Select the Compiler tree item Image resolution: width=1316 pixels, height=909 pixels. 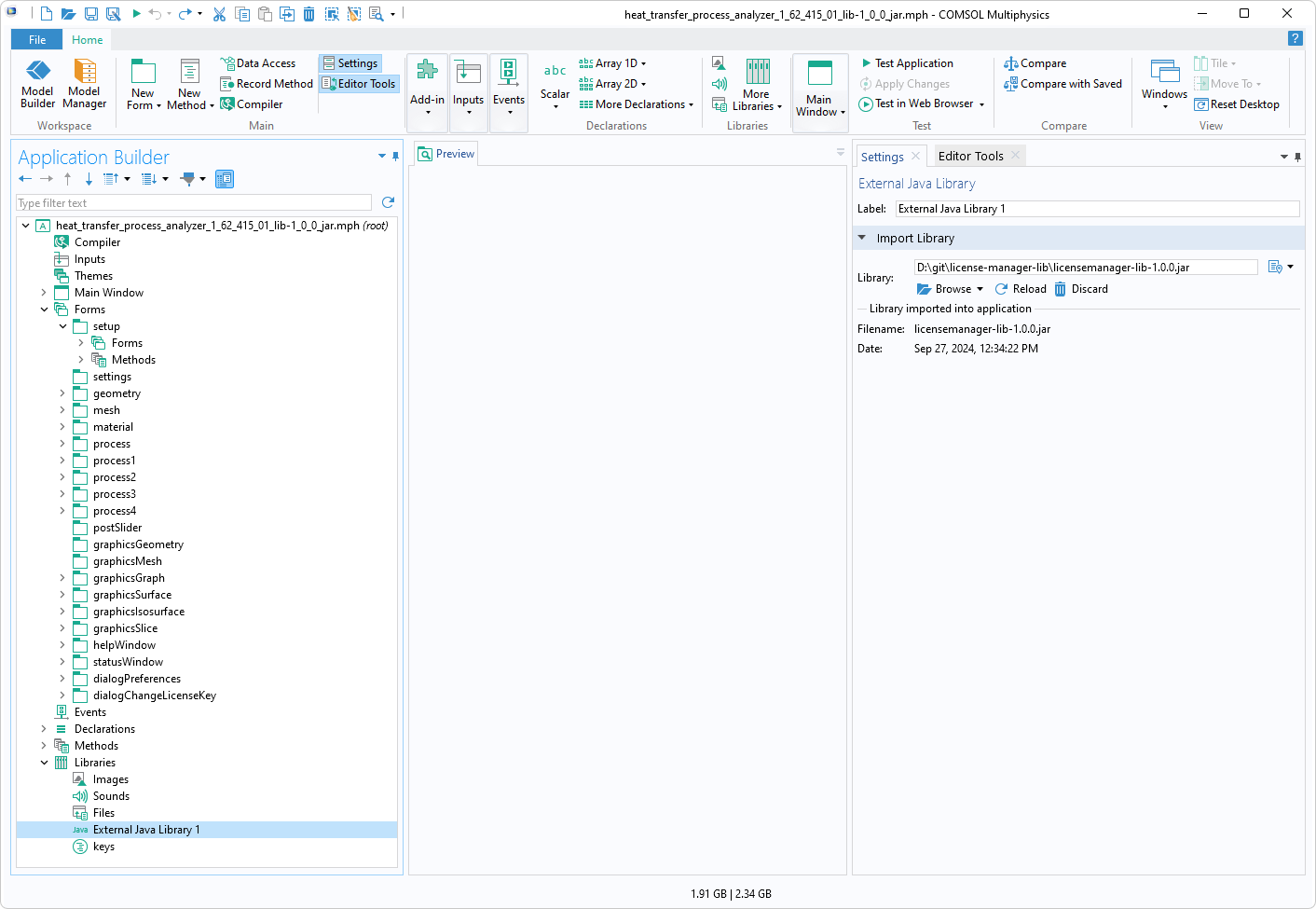[97, 242]
